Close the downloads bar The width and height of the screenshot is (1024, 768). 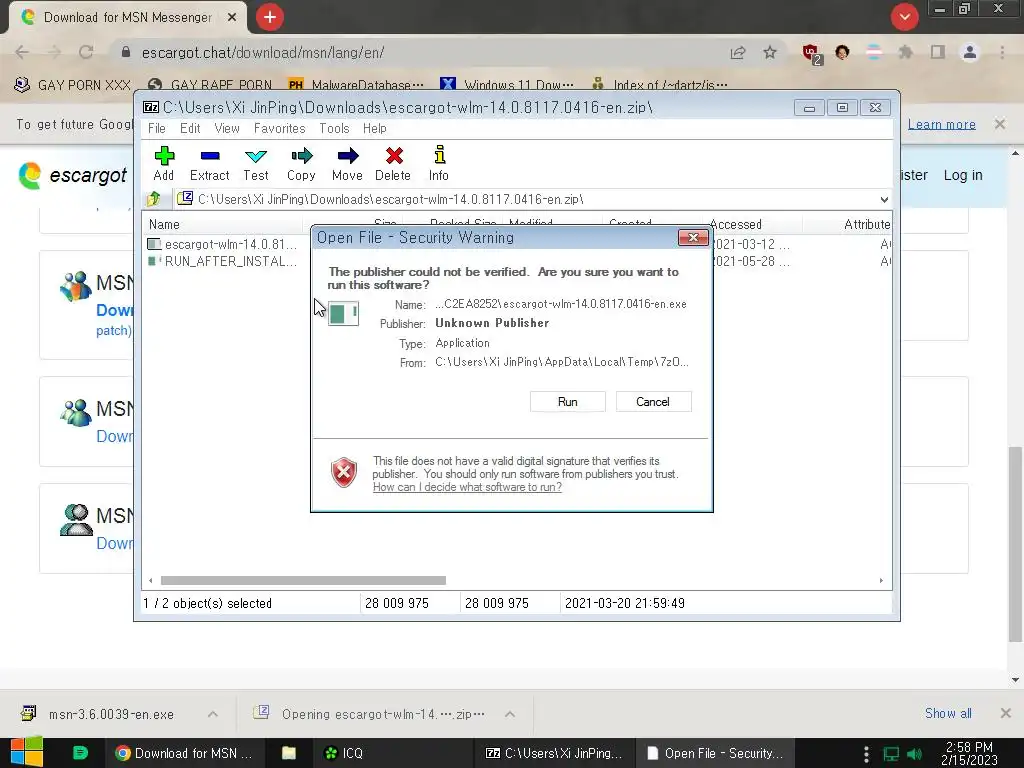point(1006,713)
